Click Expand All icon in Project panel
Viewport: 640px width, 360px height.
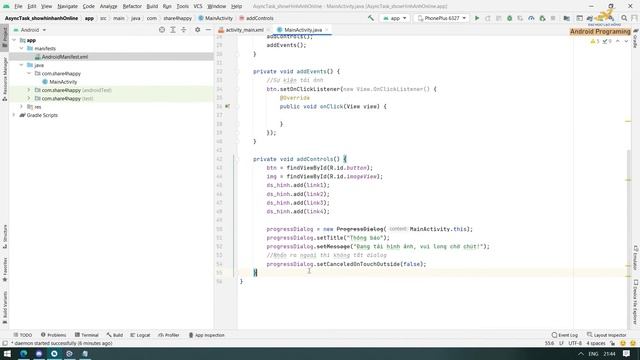173,30
